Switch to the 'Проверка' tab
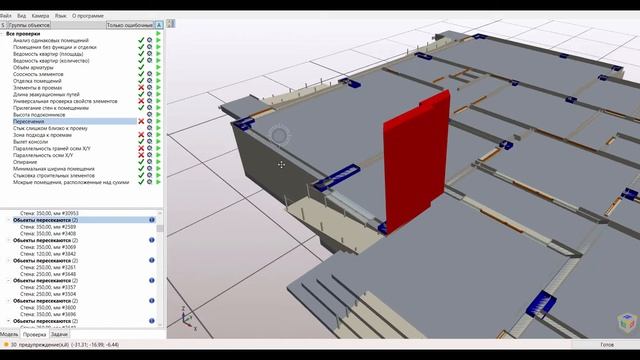 click(x=34, y=334)
